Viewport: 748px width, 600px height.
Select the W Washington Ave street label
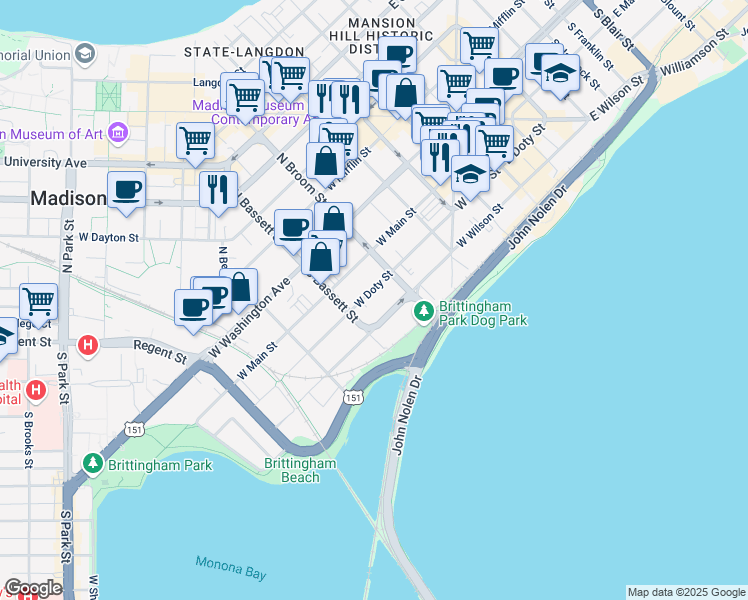(x=249, y=317)
